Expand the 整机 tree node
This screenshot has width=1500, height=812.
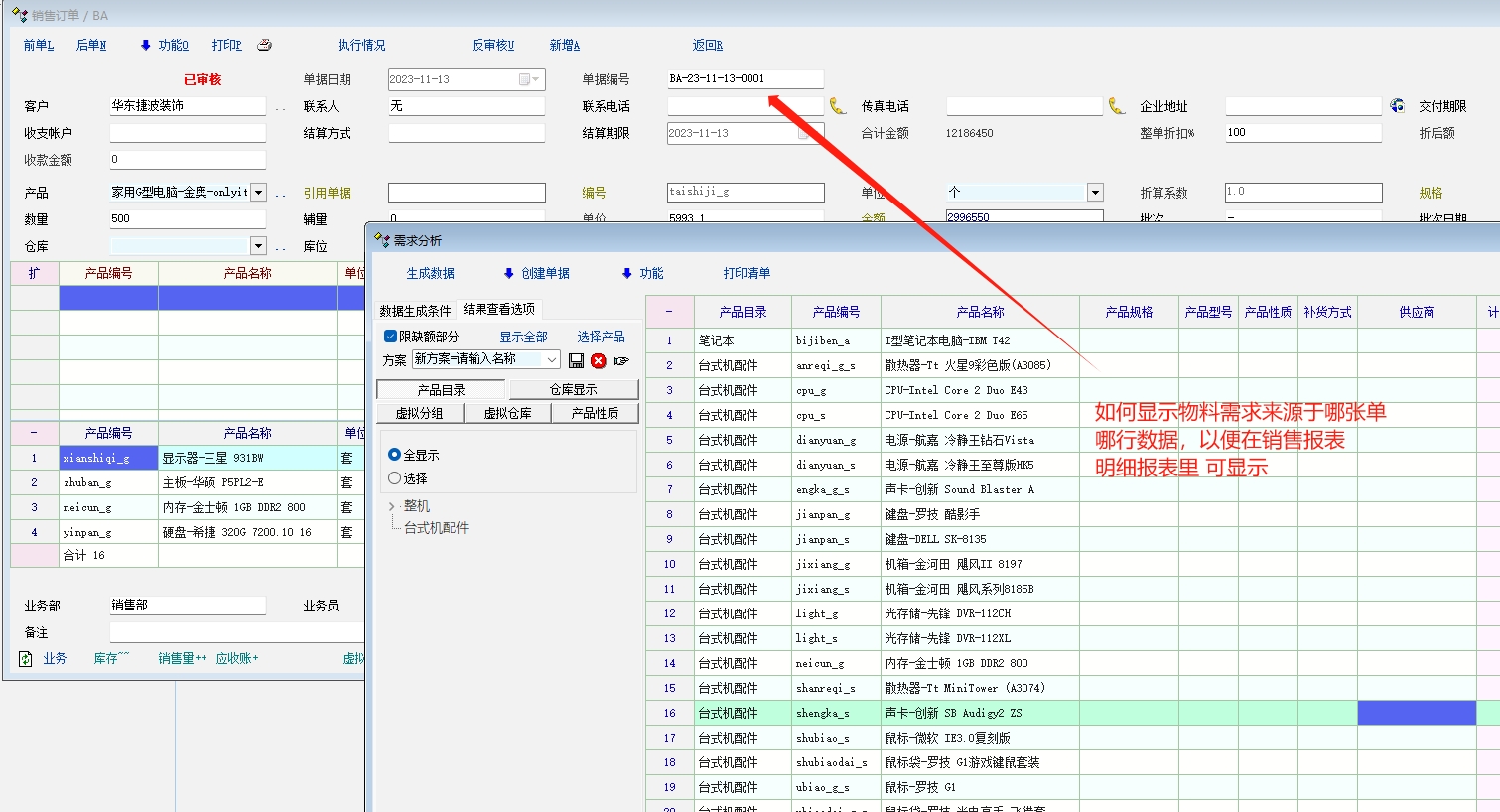click(391, 506)
